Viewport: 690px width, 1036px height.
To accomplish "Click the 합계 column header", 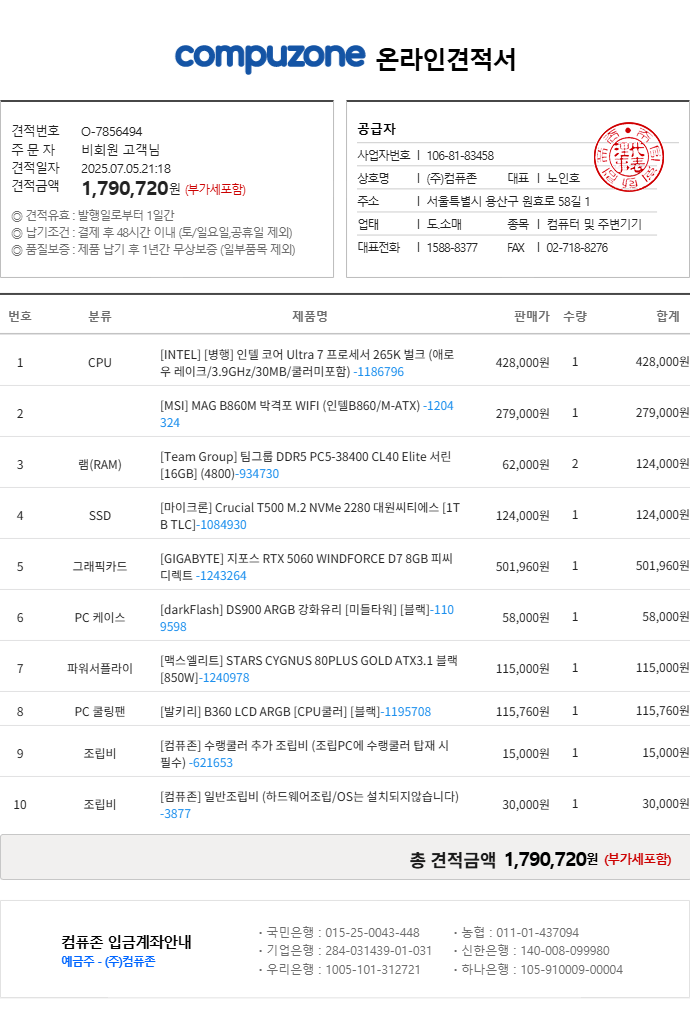I will [x=668, y=316].
